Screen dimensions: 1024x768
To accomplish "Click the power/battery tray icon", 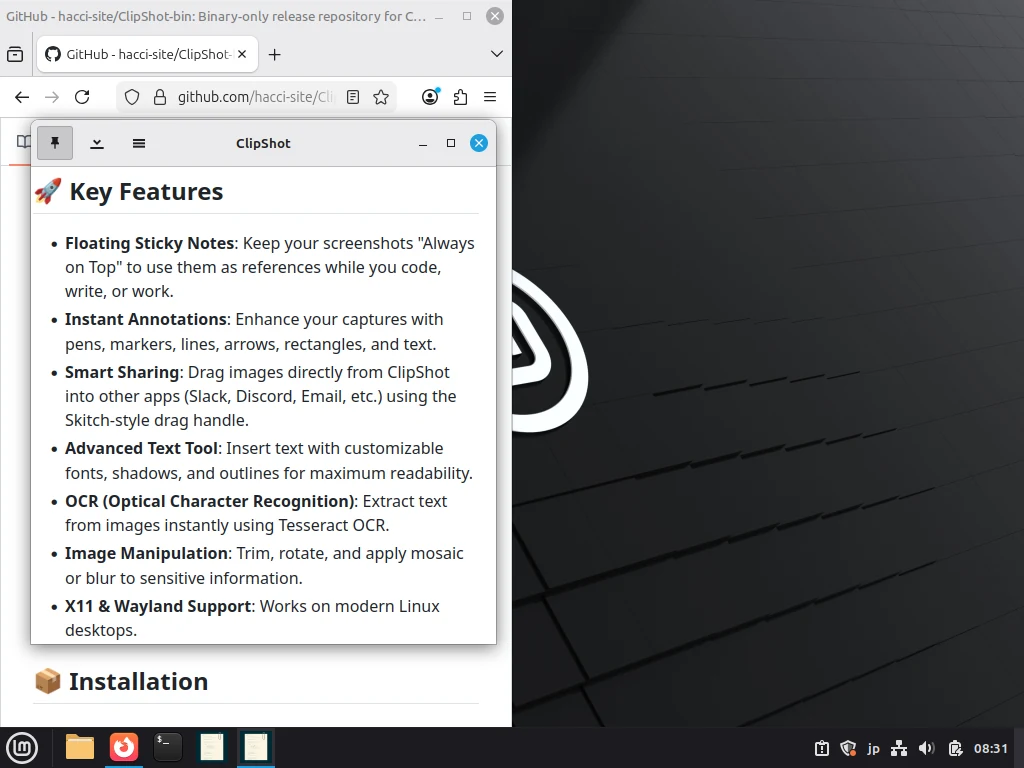I will click(955, 748).
